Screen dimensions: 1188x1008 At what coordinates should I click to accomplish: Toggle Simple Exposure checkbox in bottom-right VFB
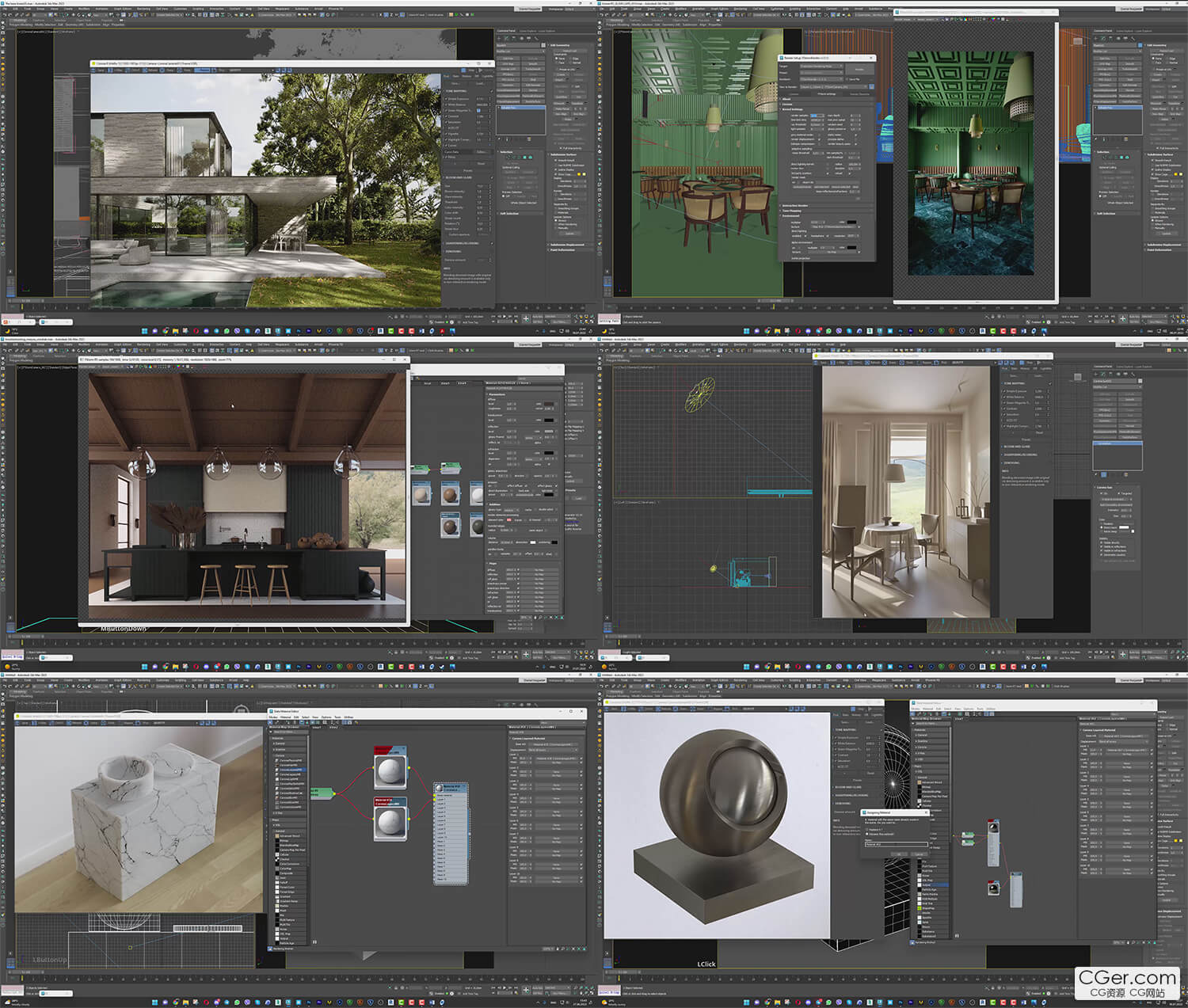836,737
